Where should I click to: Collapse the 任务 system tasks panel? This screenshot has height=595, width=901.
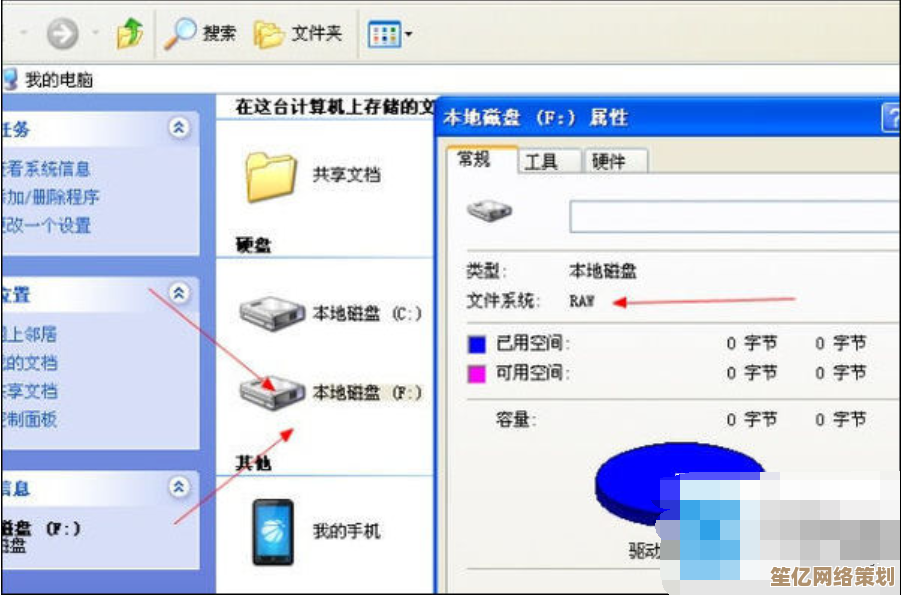point(179,127)
